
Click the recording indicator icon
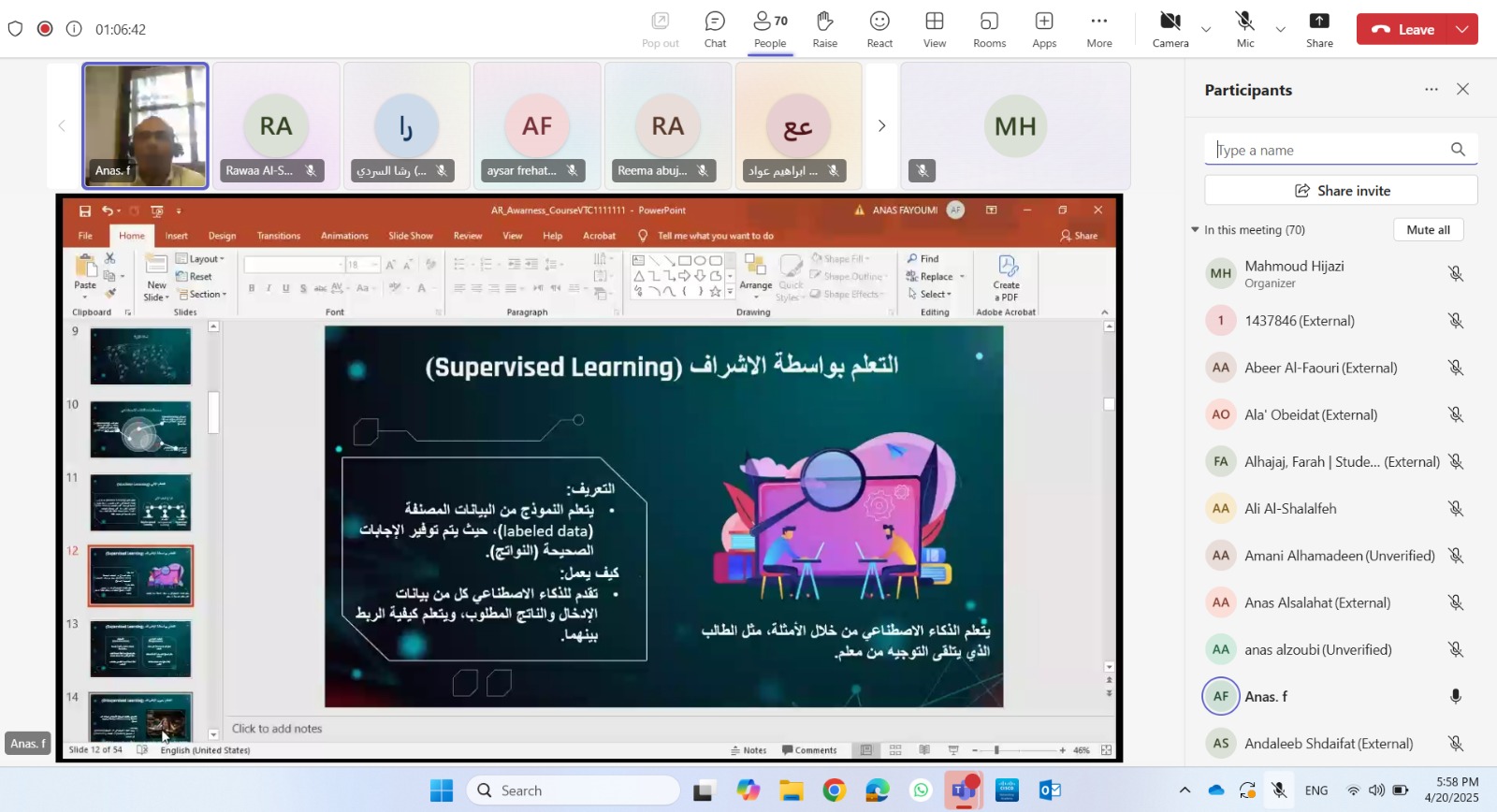pyautogui.click(x=45, y=29)
